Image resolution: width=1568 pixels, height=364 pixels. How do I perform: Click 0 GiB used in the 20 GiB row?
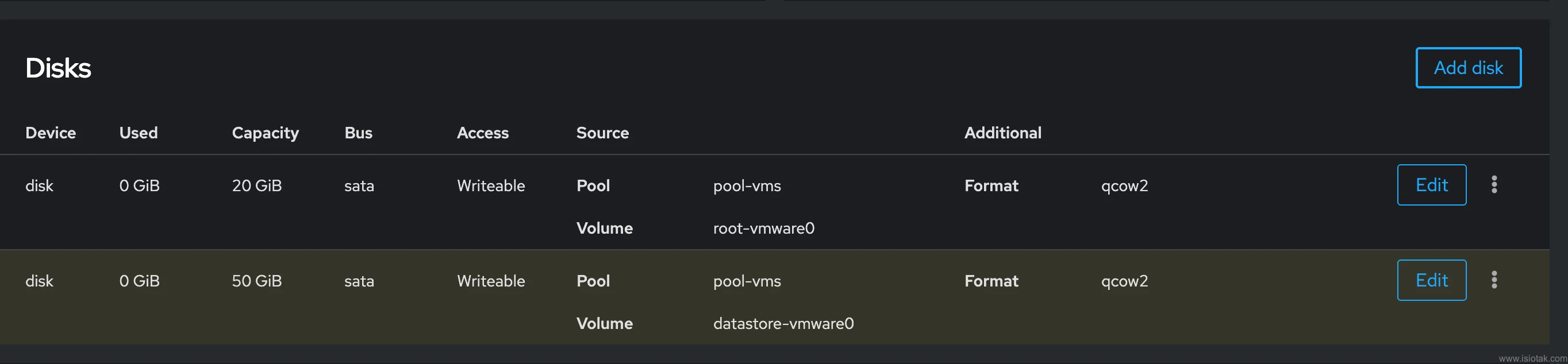pos(140,185)
